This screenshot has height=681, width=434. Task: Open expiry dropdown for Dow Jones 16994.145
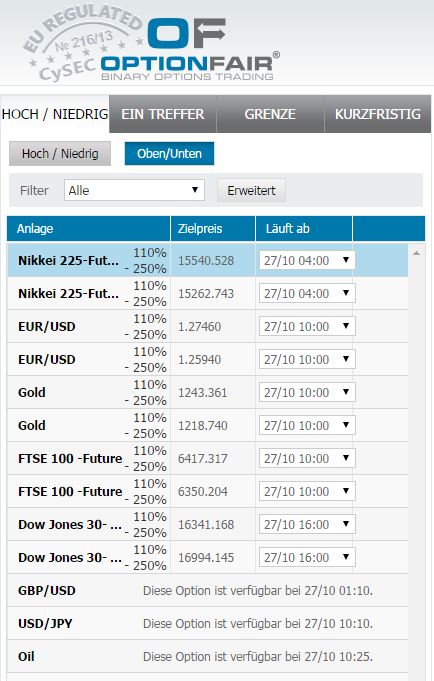[307, 558]
